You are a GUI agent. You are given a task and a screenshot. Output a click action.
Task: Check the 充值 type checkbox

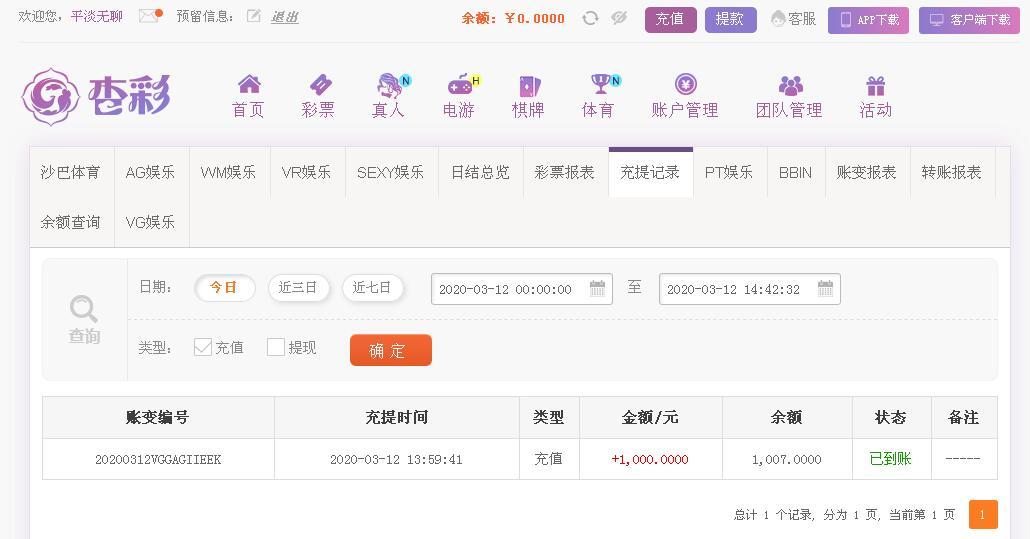203,347
